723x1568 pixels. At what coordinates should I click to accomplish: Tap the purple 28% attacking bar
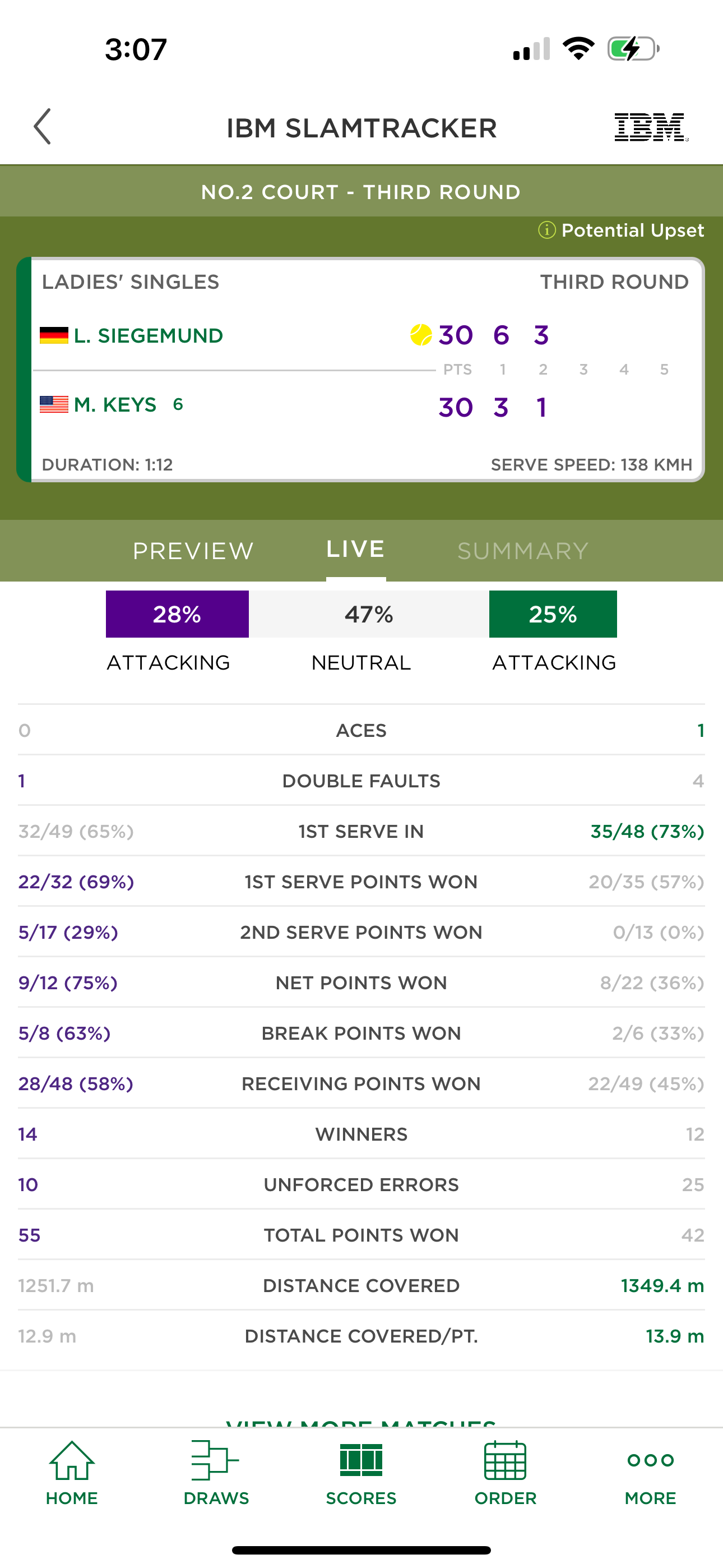177,614
